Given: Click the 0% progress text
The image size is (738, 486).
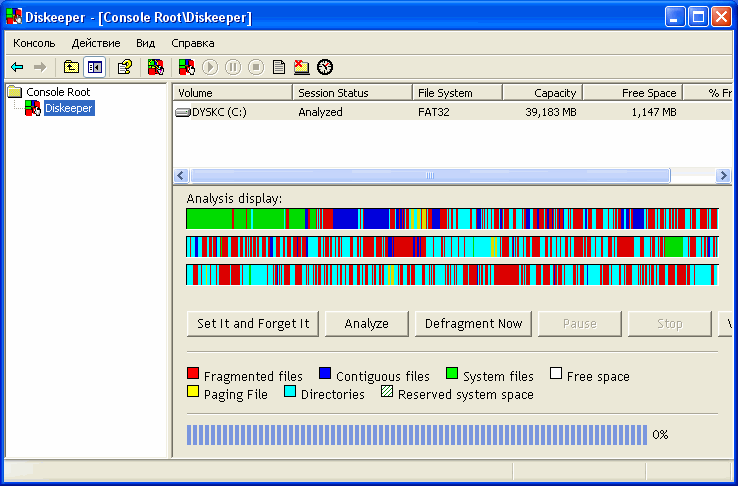Looking at the screenshot, I should click(660, 435).
